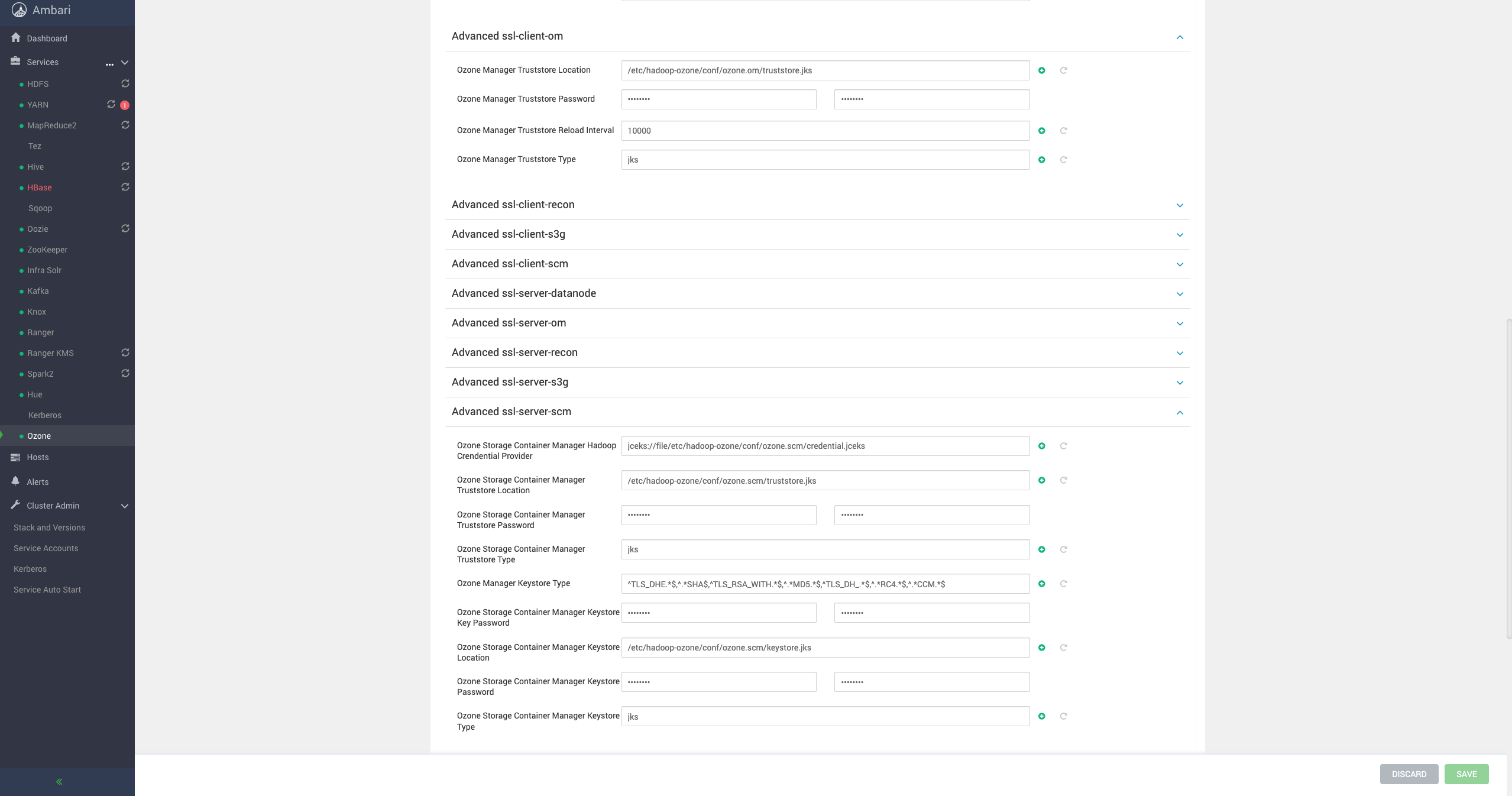Collapse the Advanced ssl-server-scm section
Viewport: 1512px width, 796px height.
pos(1180,412)
